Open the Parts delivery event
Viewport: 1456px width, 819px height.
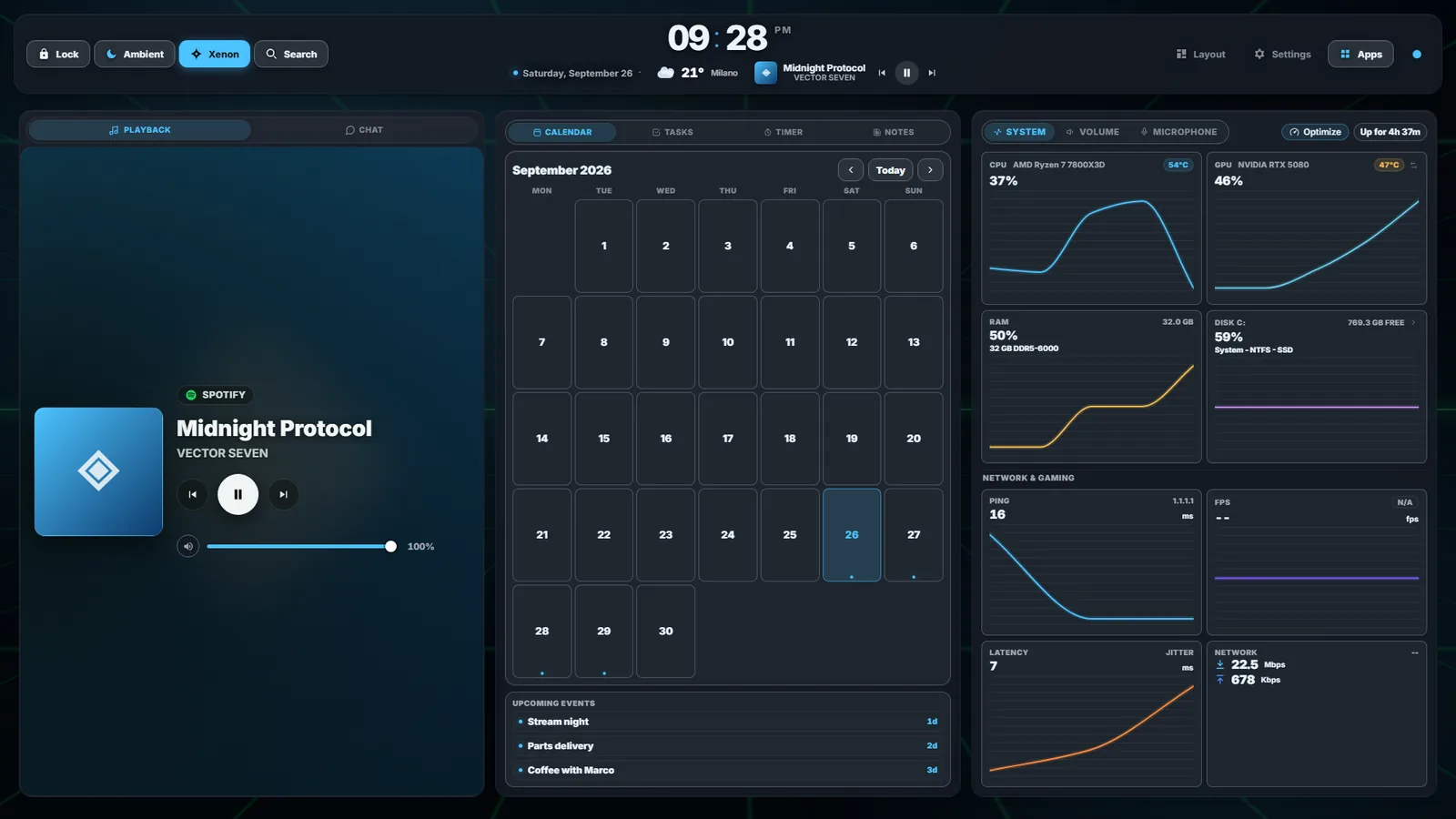coord(728,745)
